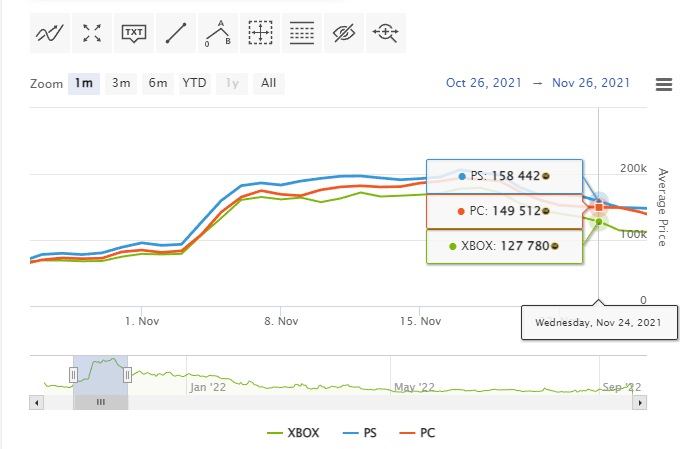
Task: Edit the Nov 26, 2021 end date
Action: tap(591, 83)
